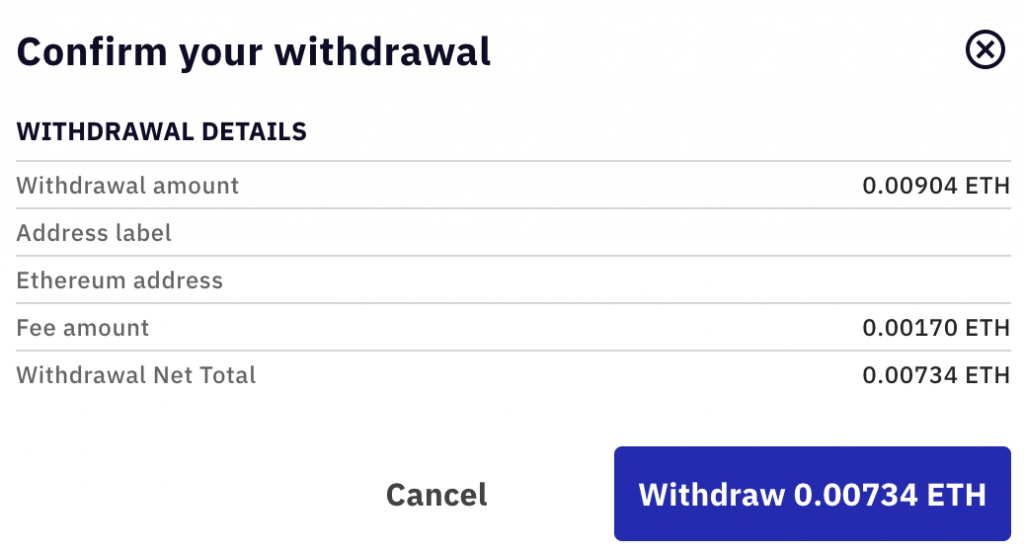Image resolution: width=1024 pixels, height=553 pixels.
Task: Select the 0.00170 ETH fee value
Action: tap(936, 328)
